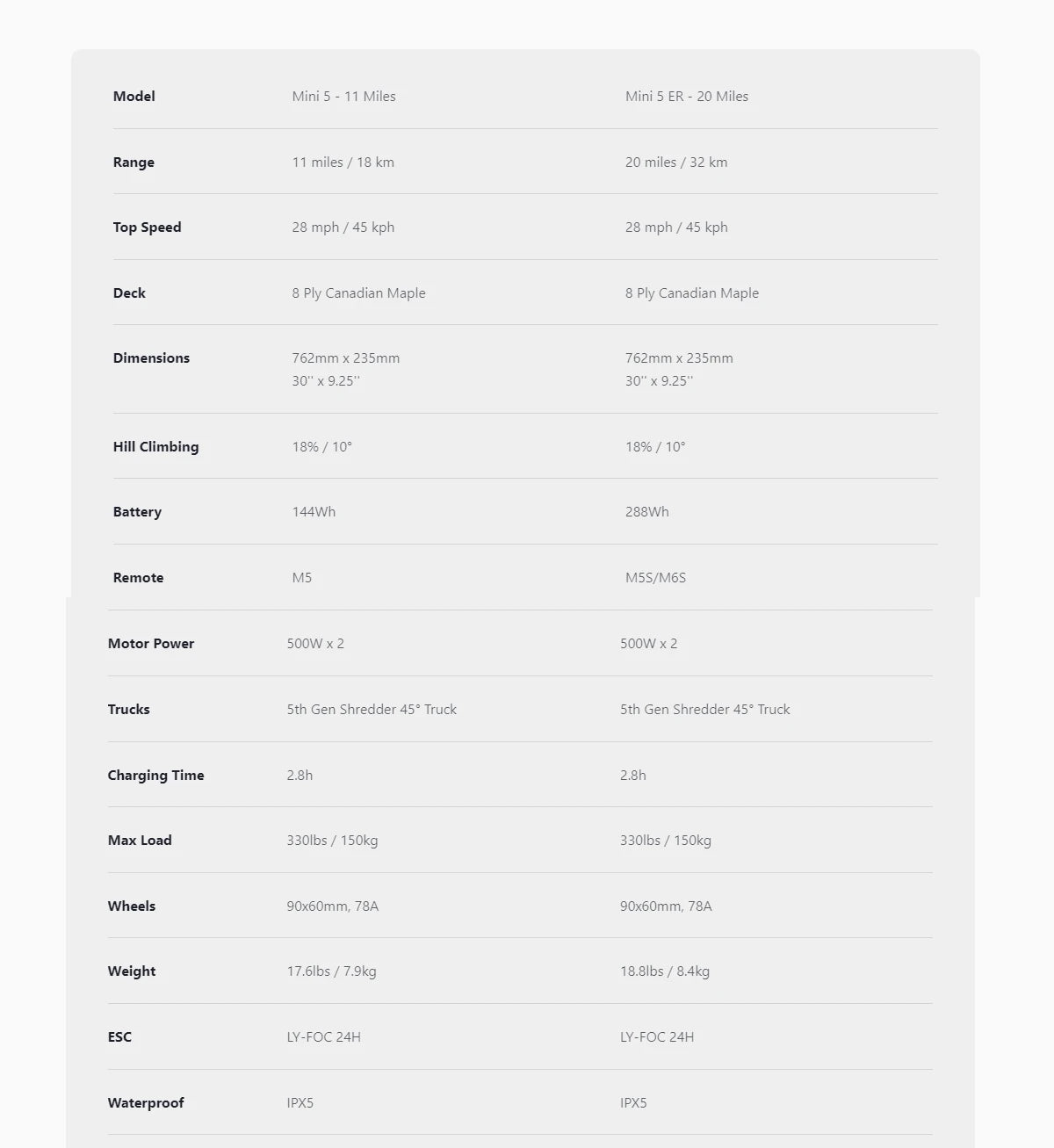Click the "20 miles / 32 km" range value

pyautogui.click(x=675, y=162)
